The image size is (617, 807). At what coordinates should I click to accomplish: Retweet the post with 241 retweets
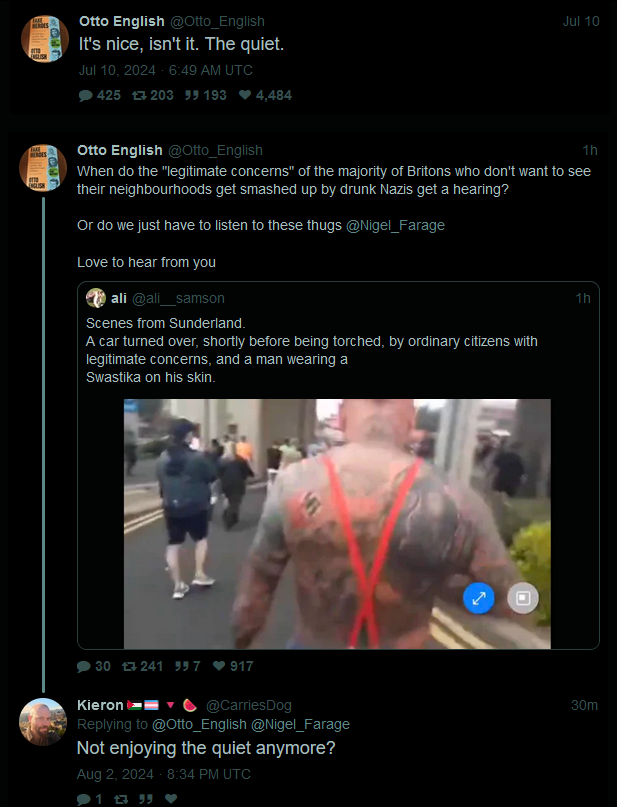pos(129,666)
